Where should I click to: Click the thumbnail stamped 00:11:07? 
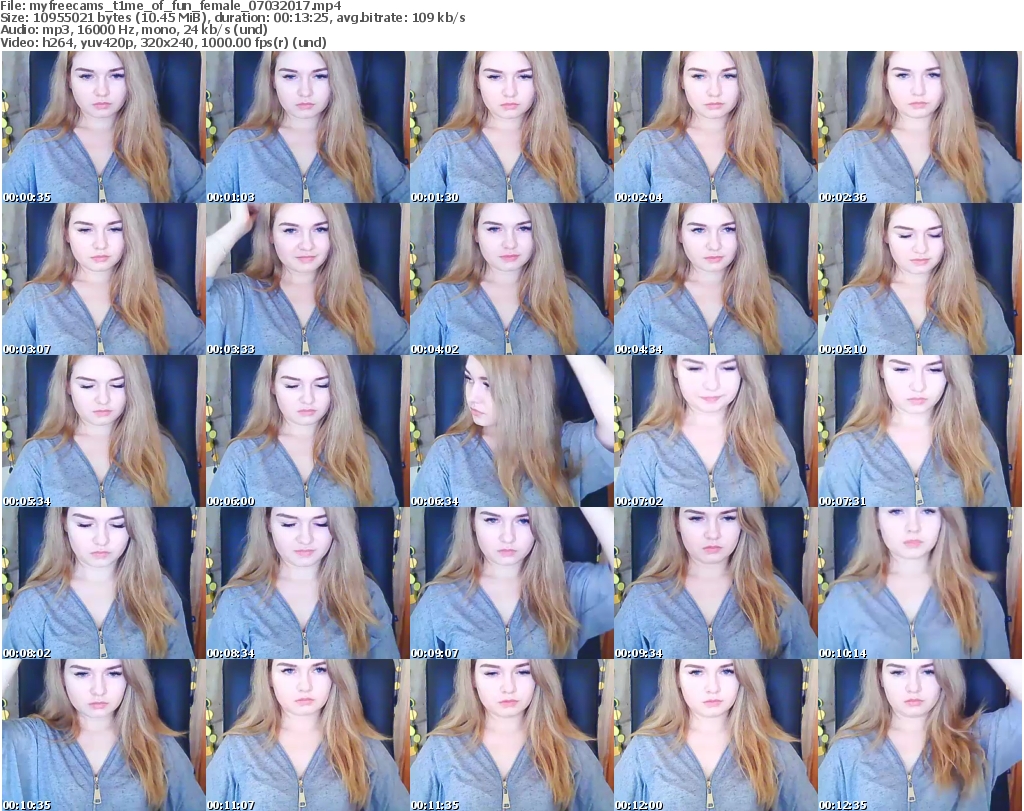click(x=308, y=735)
